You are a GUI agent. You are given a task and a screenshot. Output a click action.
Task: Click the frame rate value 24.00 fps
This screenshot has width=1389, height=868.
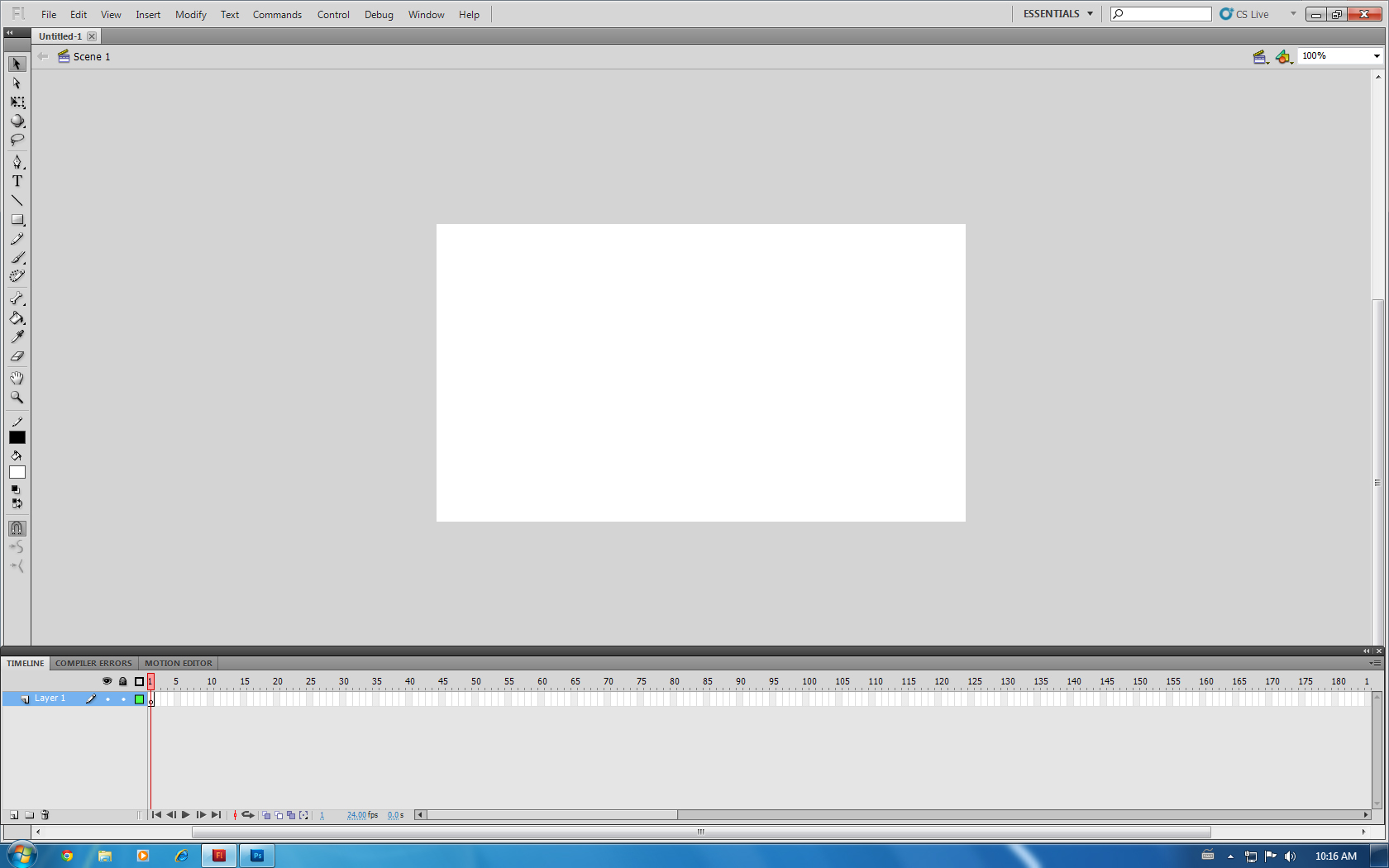360,815
